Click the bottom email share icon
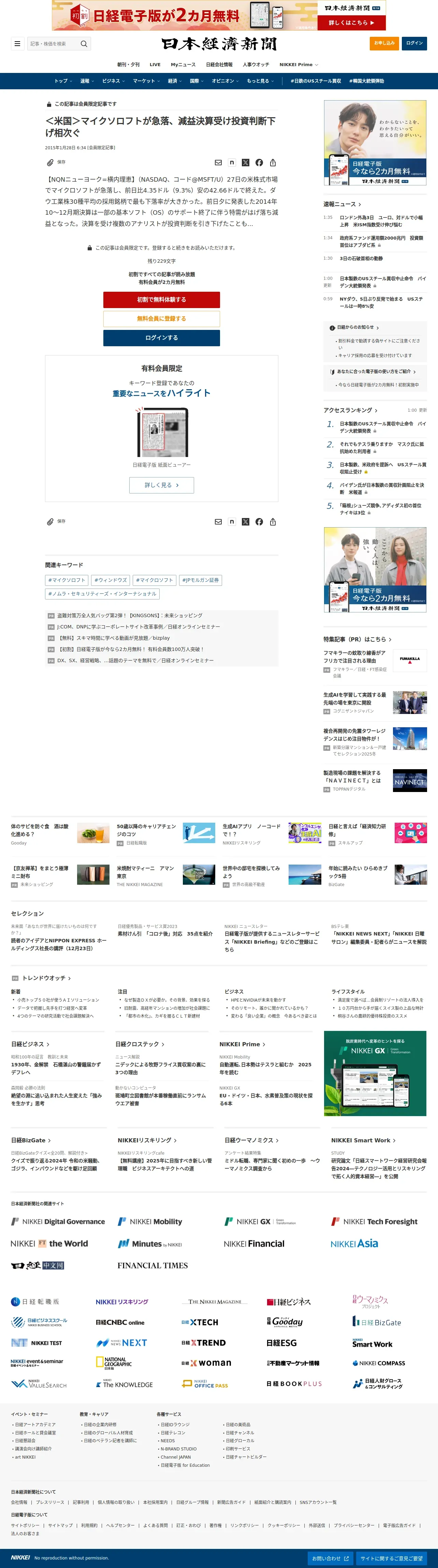The width and height of the screenshot is (438, 1568). click(x=218, y=522)
